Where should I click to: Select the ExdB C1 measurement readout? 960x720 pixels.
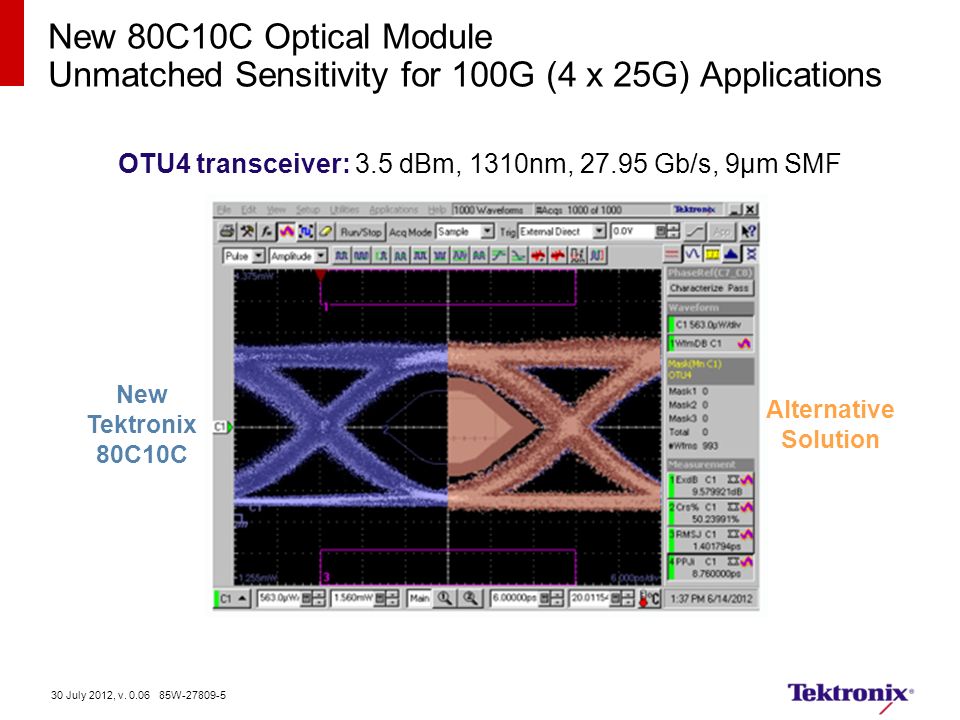pos(710,486)
